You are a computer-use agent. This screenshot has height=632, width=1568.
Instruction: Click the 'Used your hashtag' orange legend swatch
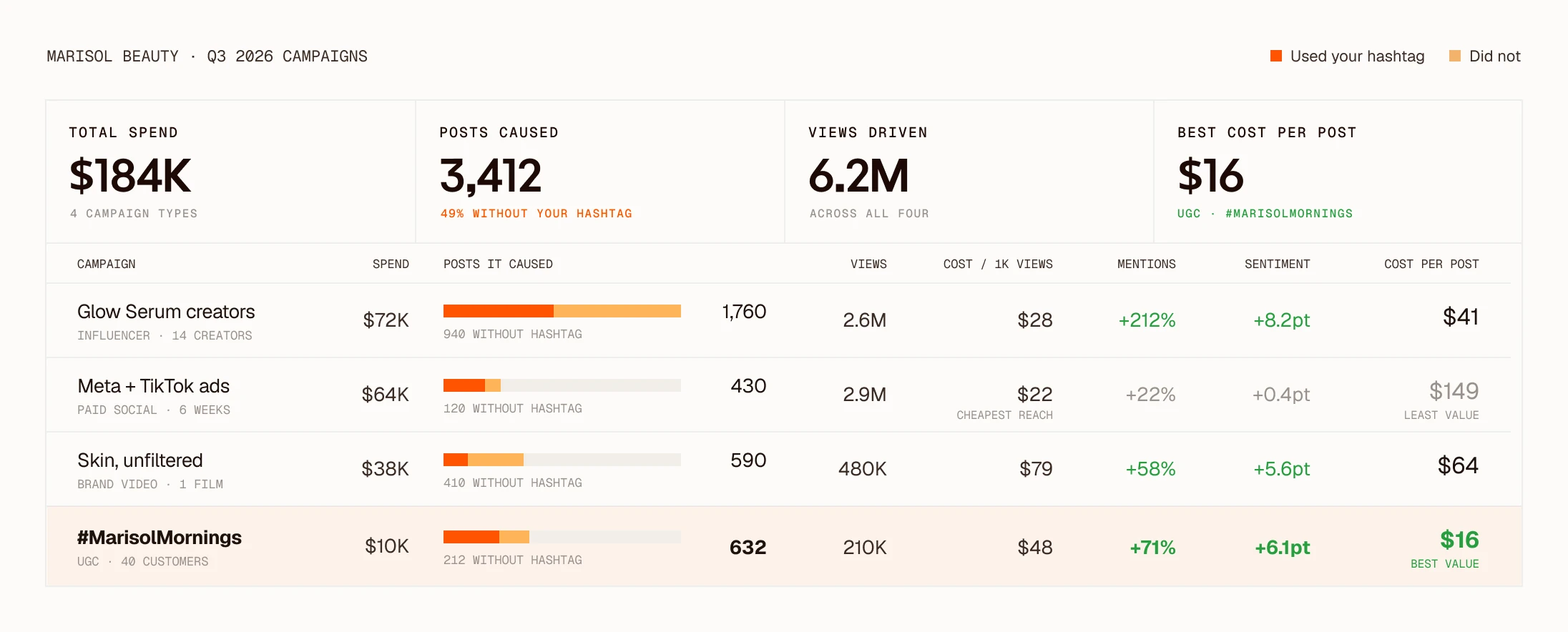point(1275,56)
